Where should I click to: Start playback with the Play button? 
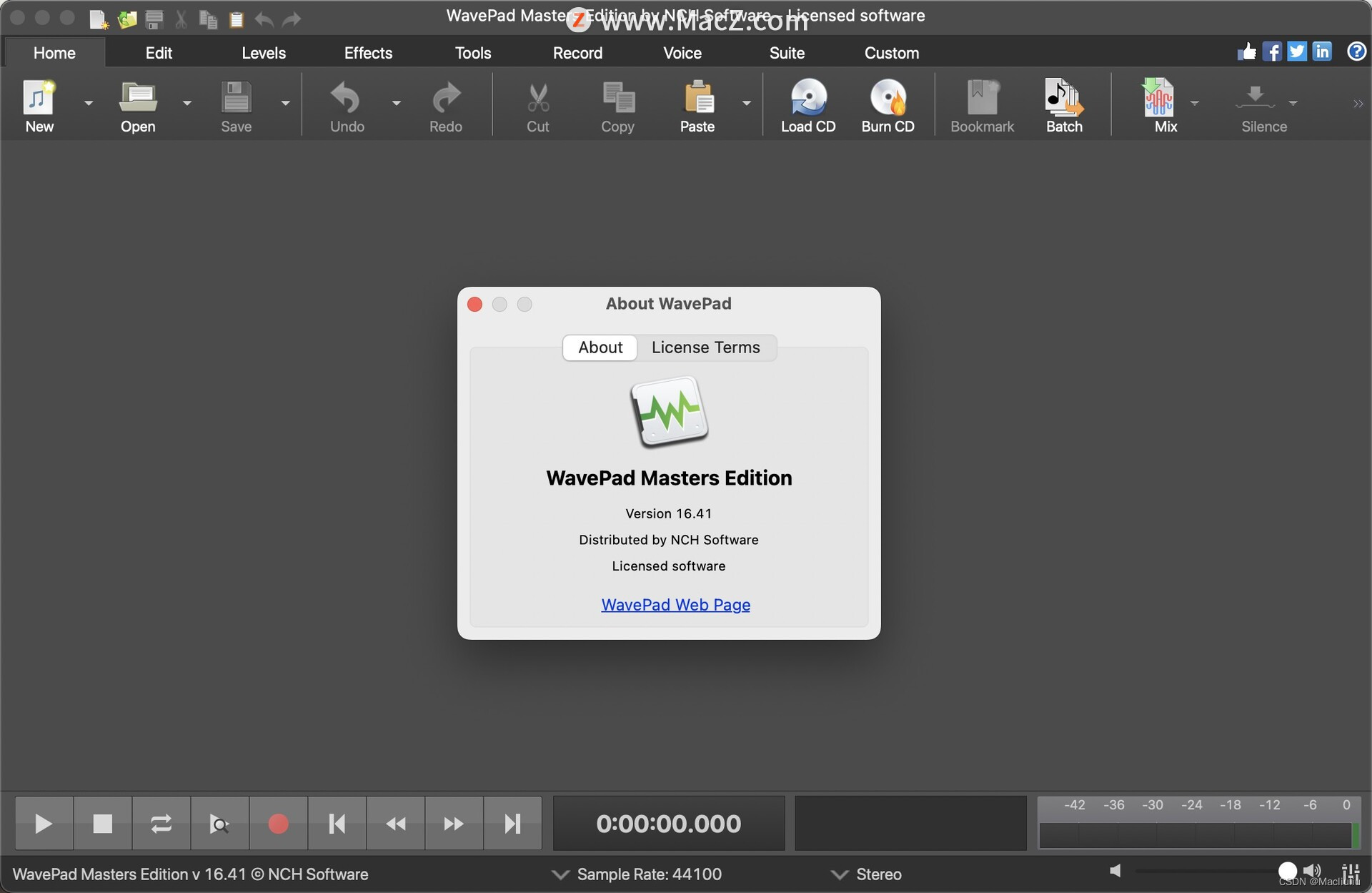click(44, 824)
